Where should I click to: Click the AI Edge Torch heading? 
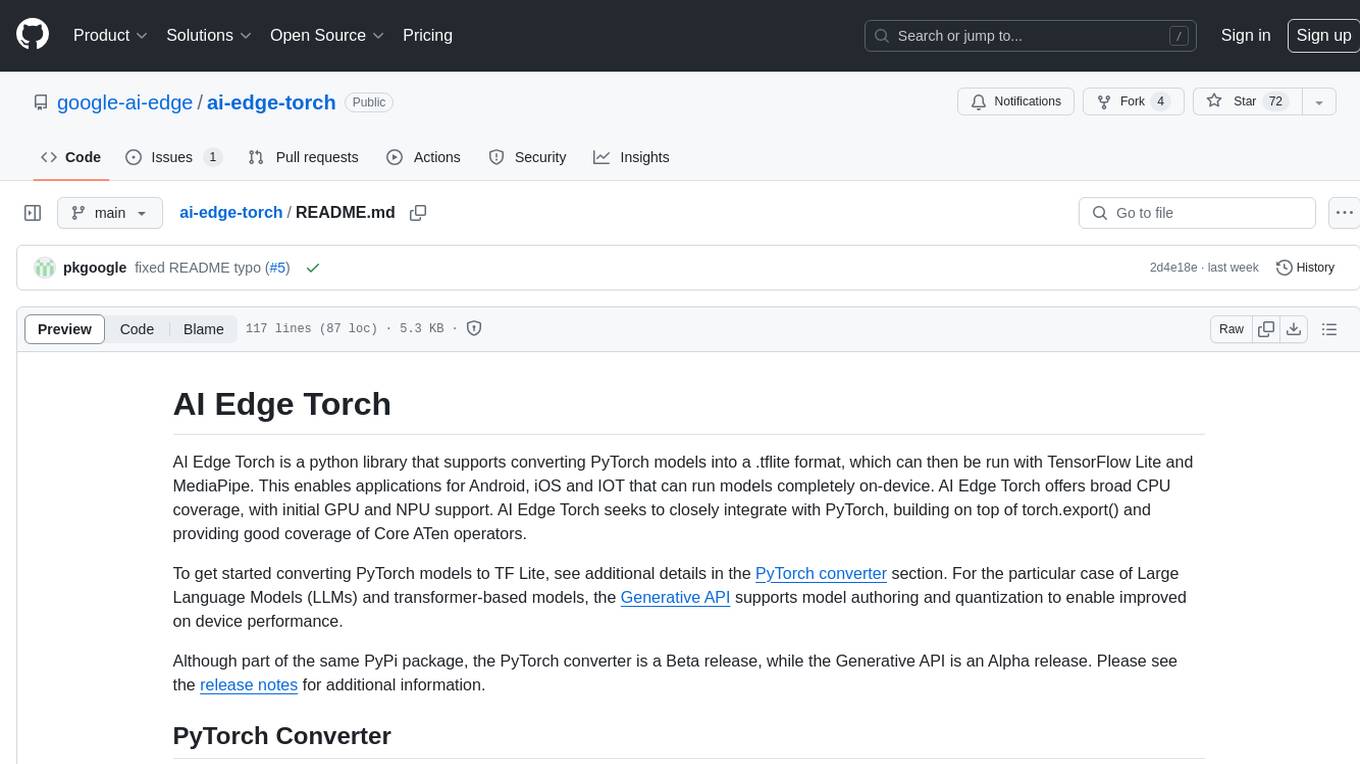(282, 404)
